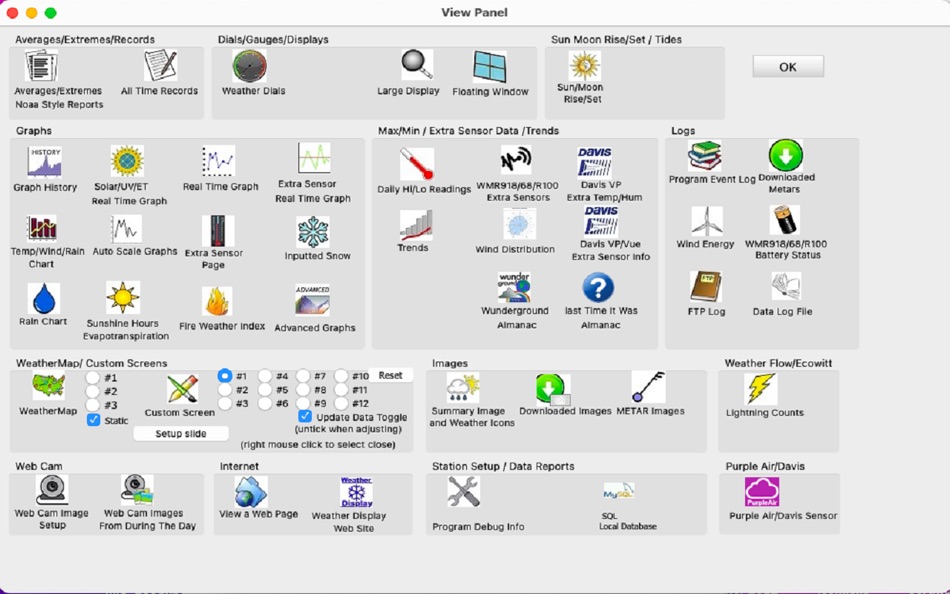Open the Advanced Graphs icon
The width and height of the screenshot is (950, 594).
click(x=313, y=300)
